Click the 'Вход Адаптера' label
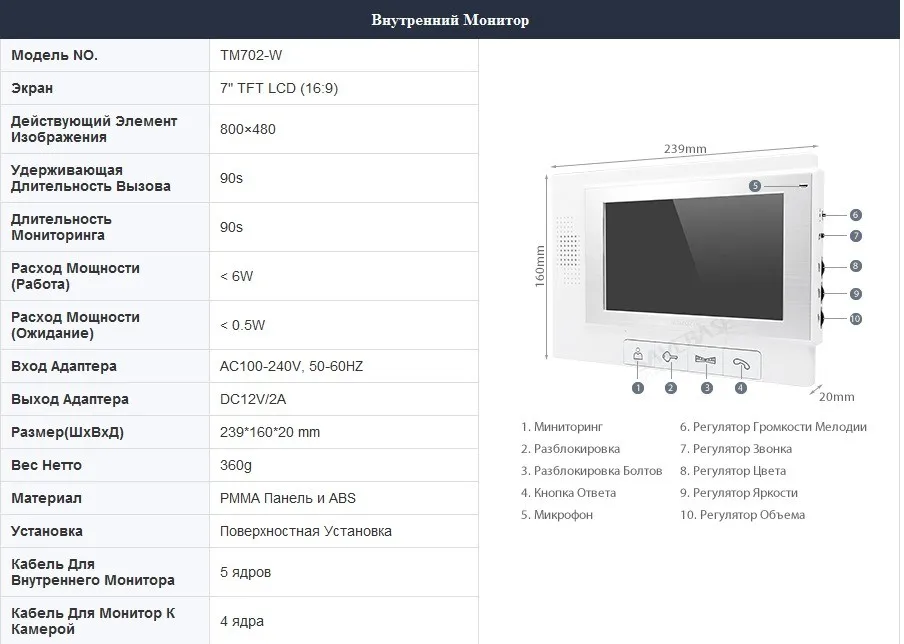The image size is (904, 644). (63, 366)
